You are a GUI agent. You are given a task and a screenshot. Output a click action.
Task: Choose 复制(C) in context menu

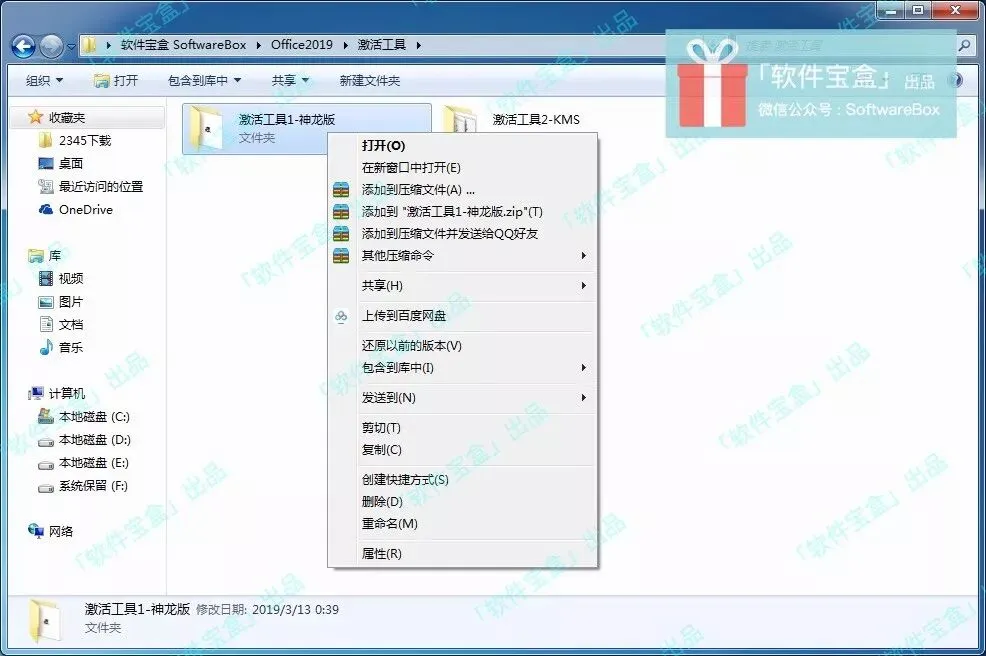(463, 450)
